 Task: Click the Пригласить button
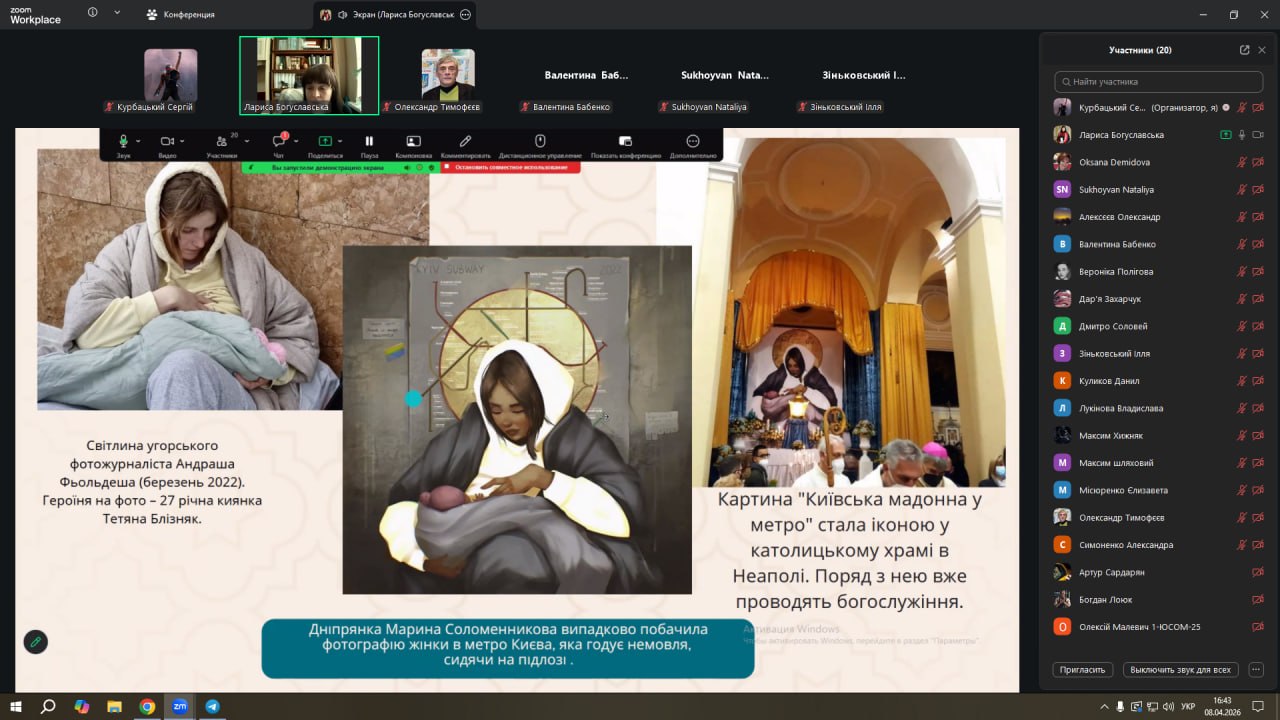click(x=1082, y=669)
